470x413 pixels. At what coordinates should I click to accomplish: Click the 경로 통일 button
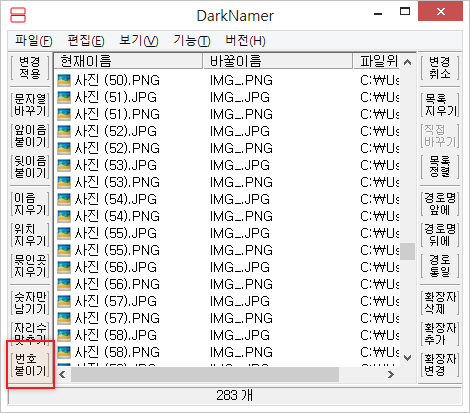coord(440,266)
